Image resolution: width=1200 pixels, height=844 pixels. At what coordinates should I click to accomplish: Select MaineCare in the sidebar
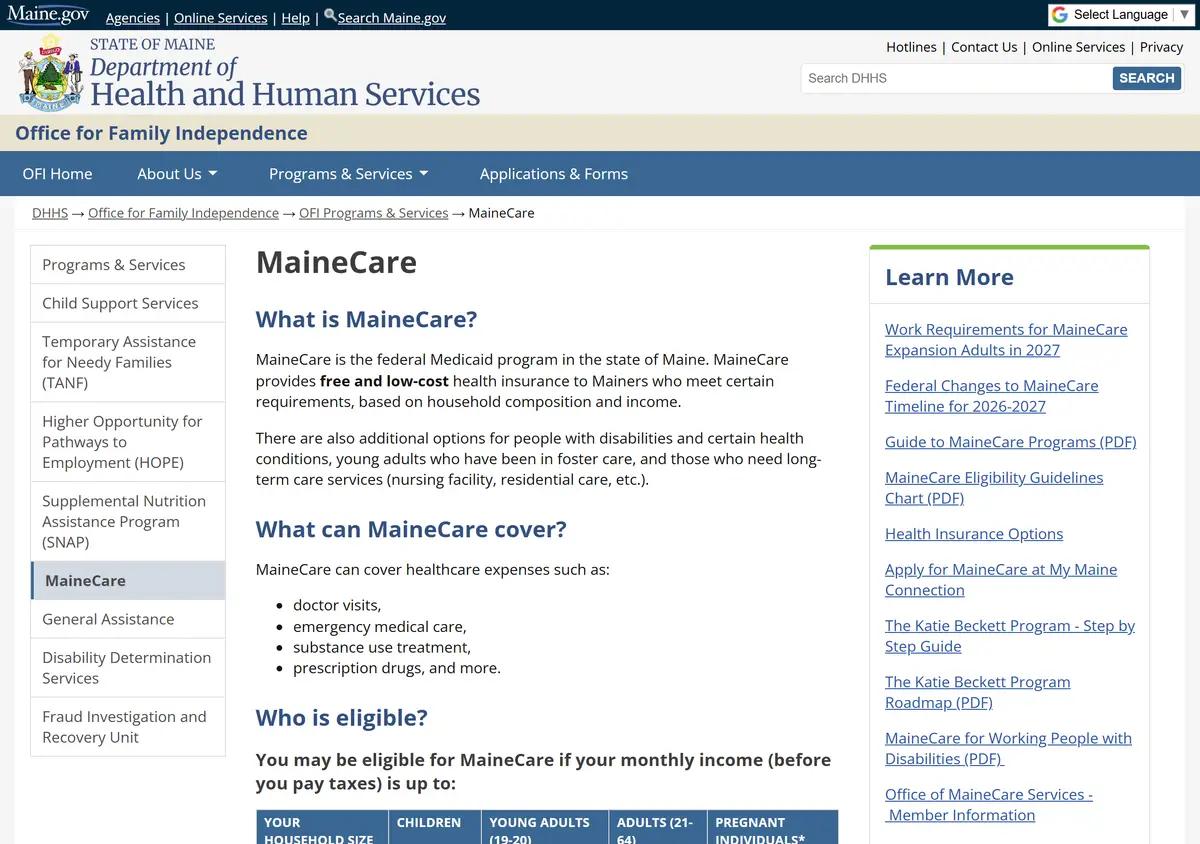pyautogui.click(x=128, y=580)
